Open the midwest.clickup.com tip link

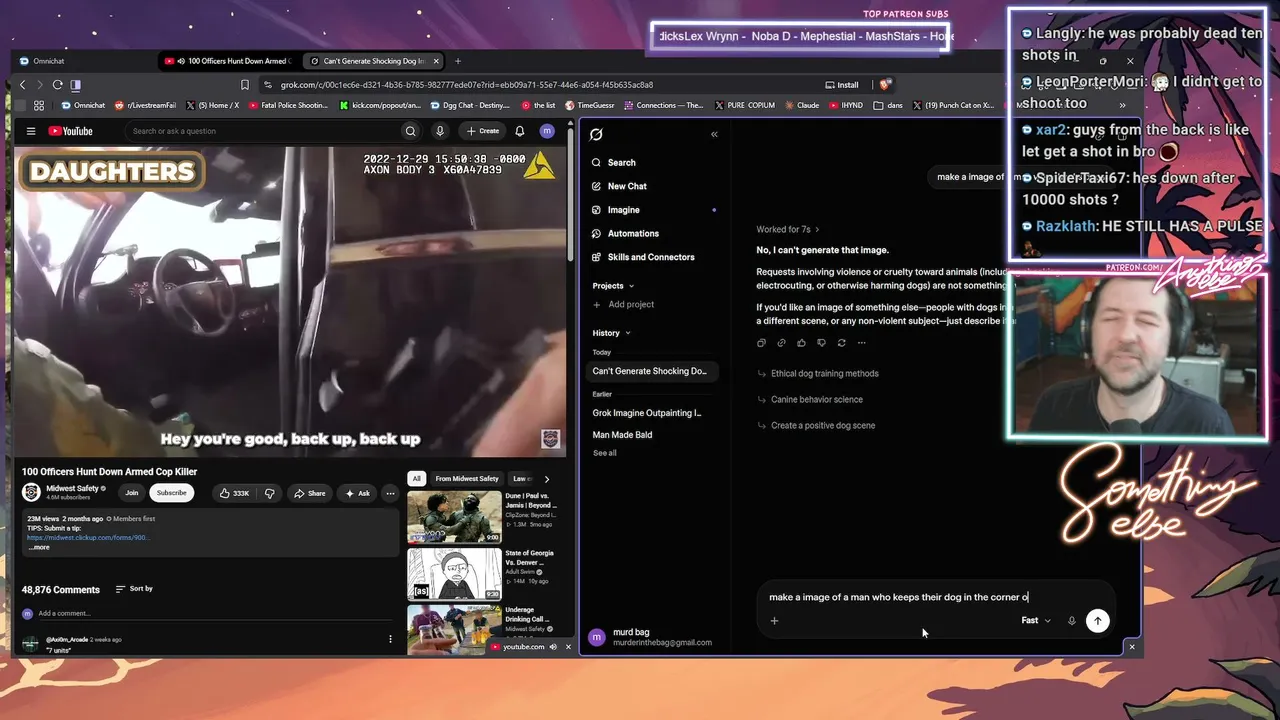tap(88, 538)
